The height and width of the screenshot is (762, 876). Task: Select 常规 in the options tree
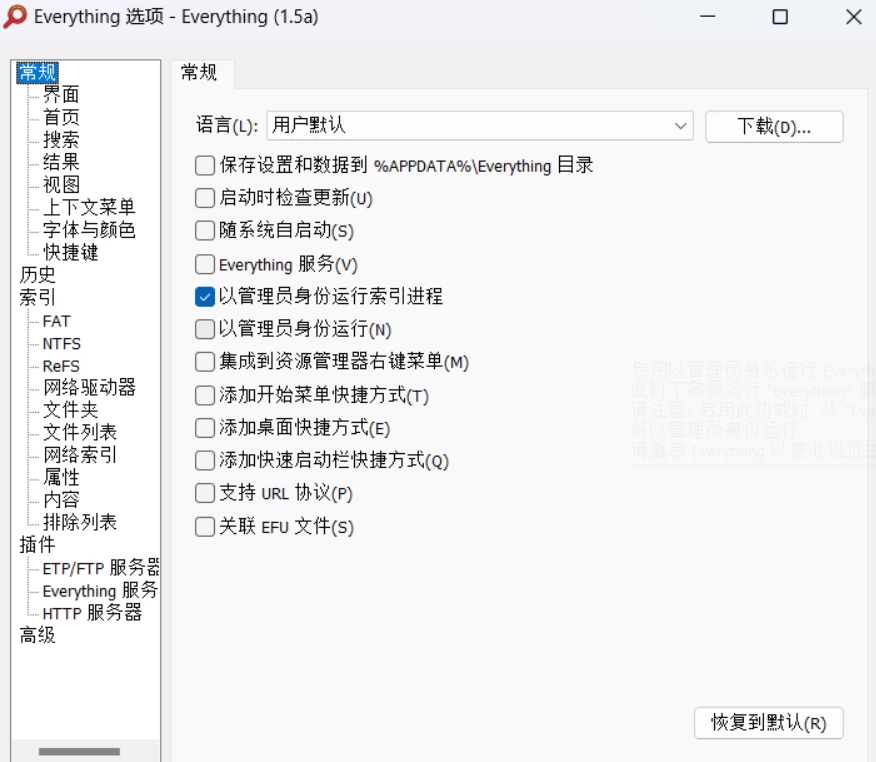[x=37, y=73]
